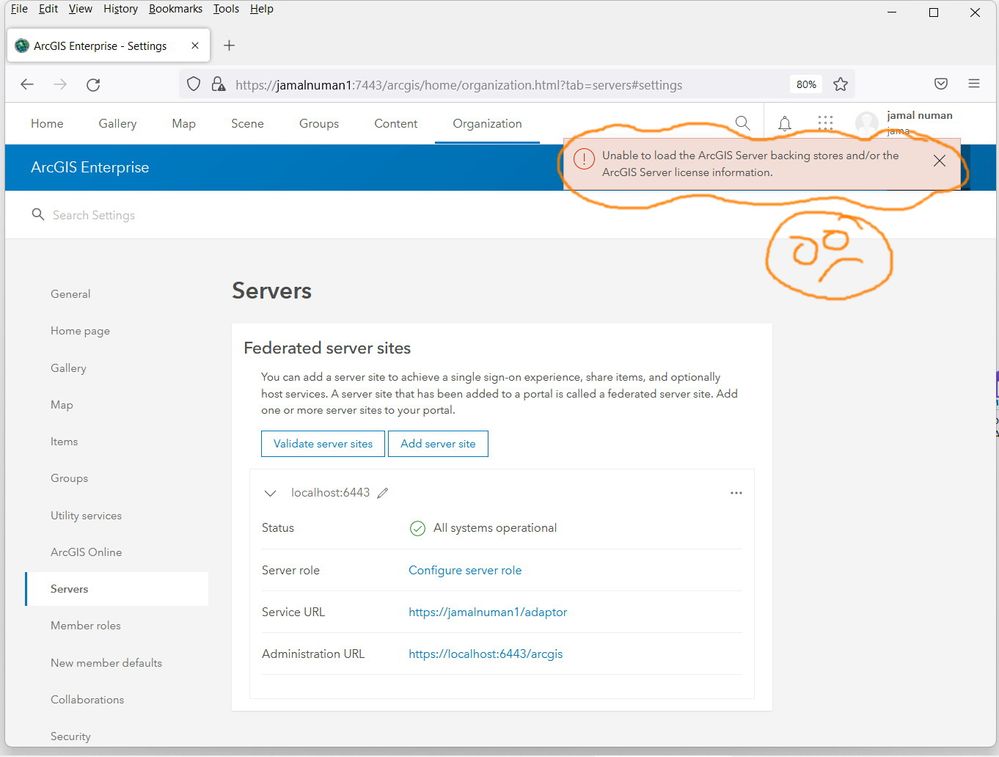Open the Pocket save icon

941,83
